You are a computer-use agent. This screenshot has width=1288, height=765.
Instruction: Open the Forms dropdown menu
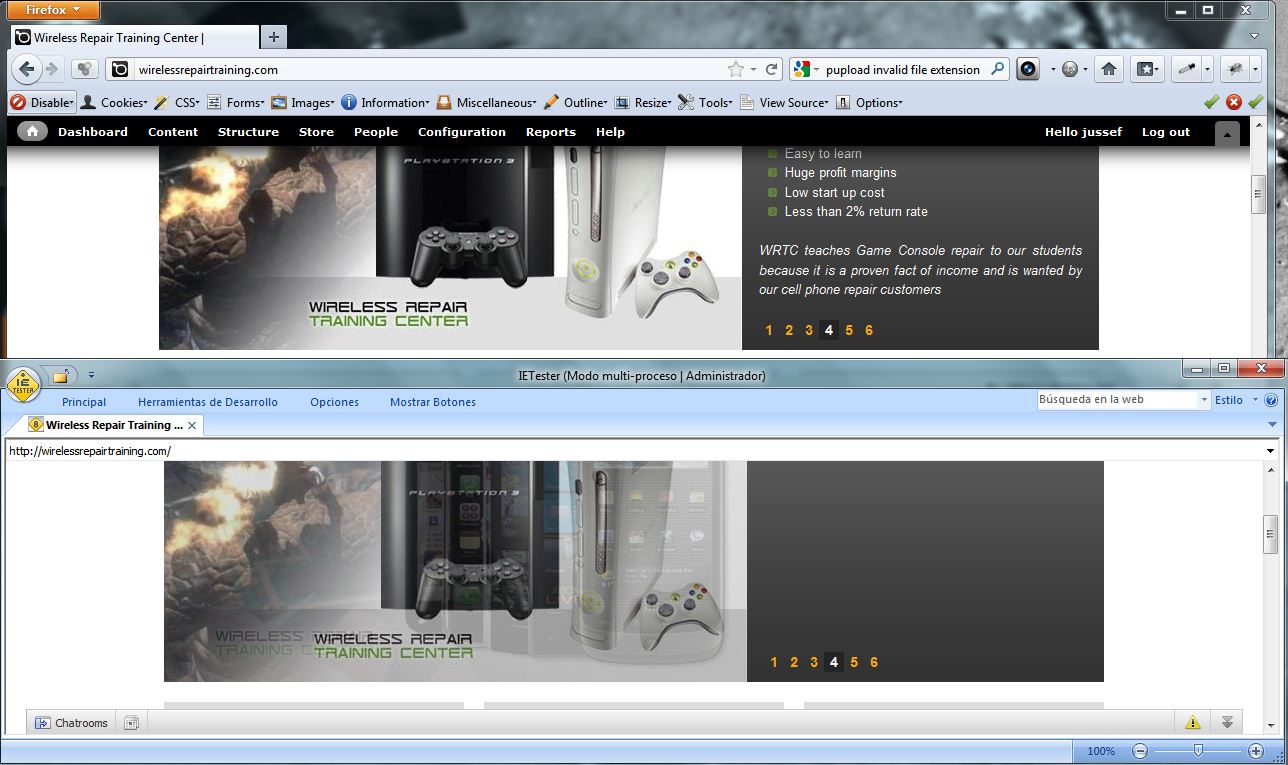point(235,102)
